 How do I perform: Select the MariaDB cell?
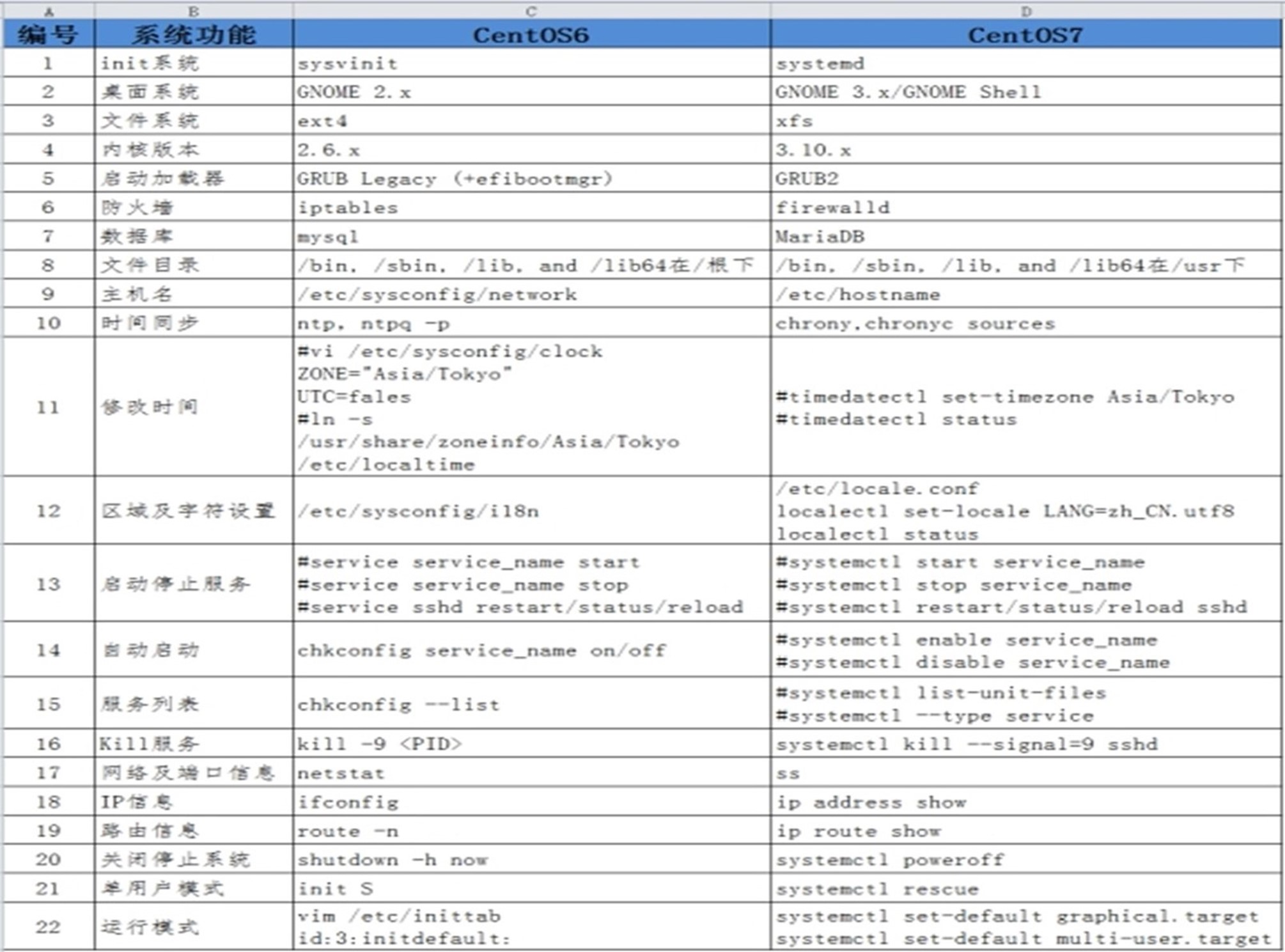1026,236
